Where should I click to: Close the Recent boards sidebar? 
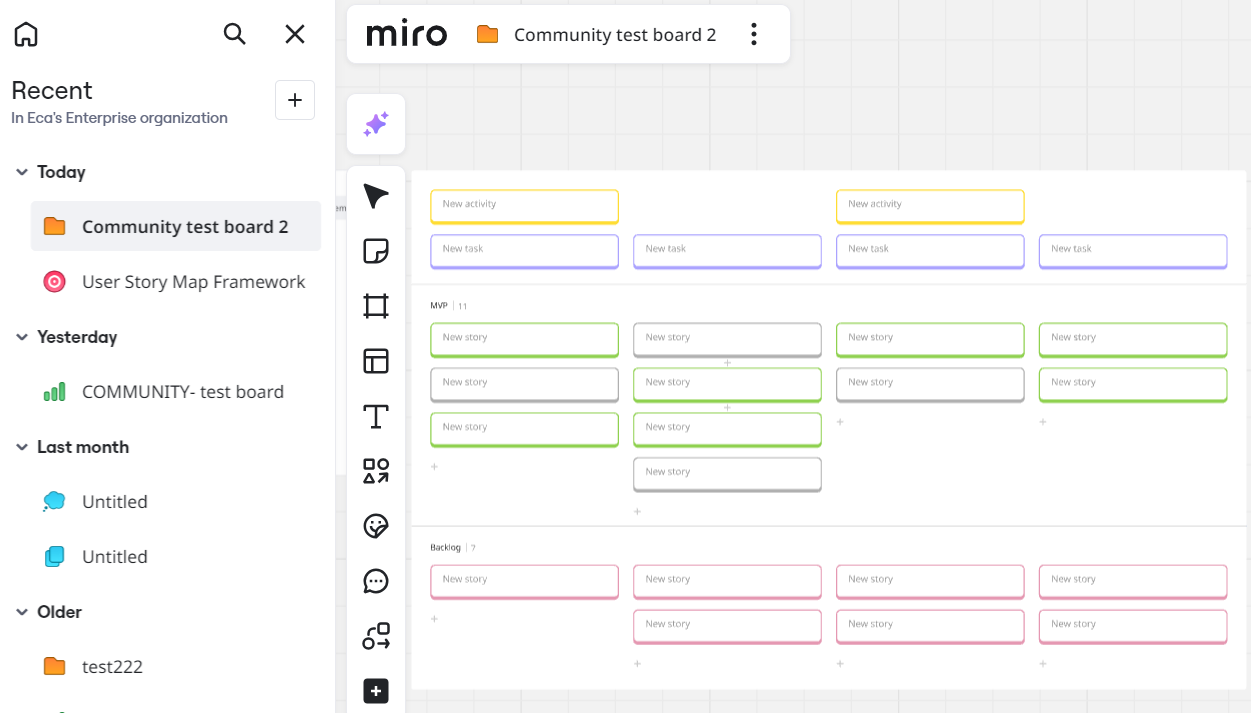click(x=295, y=34)
